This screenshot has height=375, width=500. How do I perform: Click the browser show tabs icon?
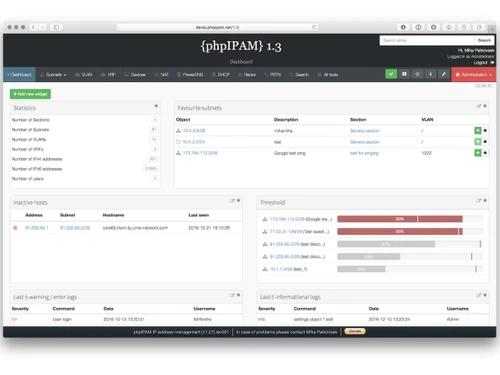(x=479, y=27)
